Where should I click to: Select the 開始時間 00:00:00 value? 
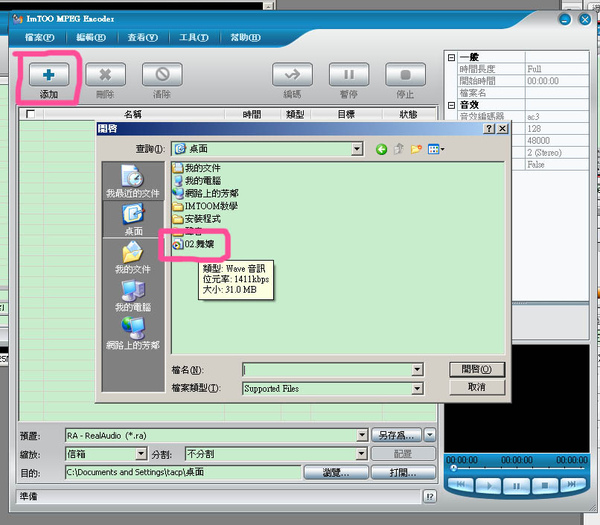tap(557, 81)
